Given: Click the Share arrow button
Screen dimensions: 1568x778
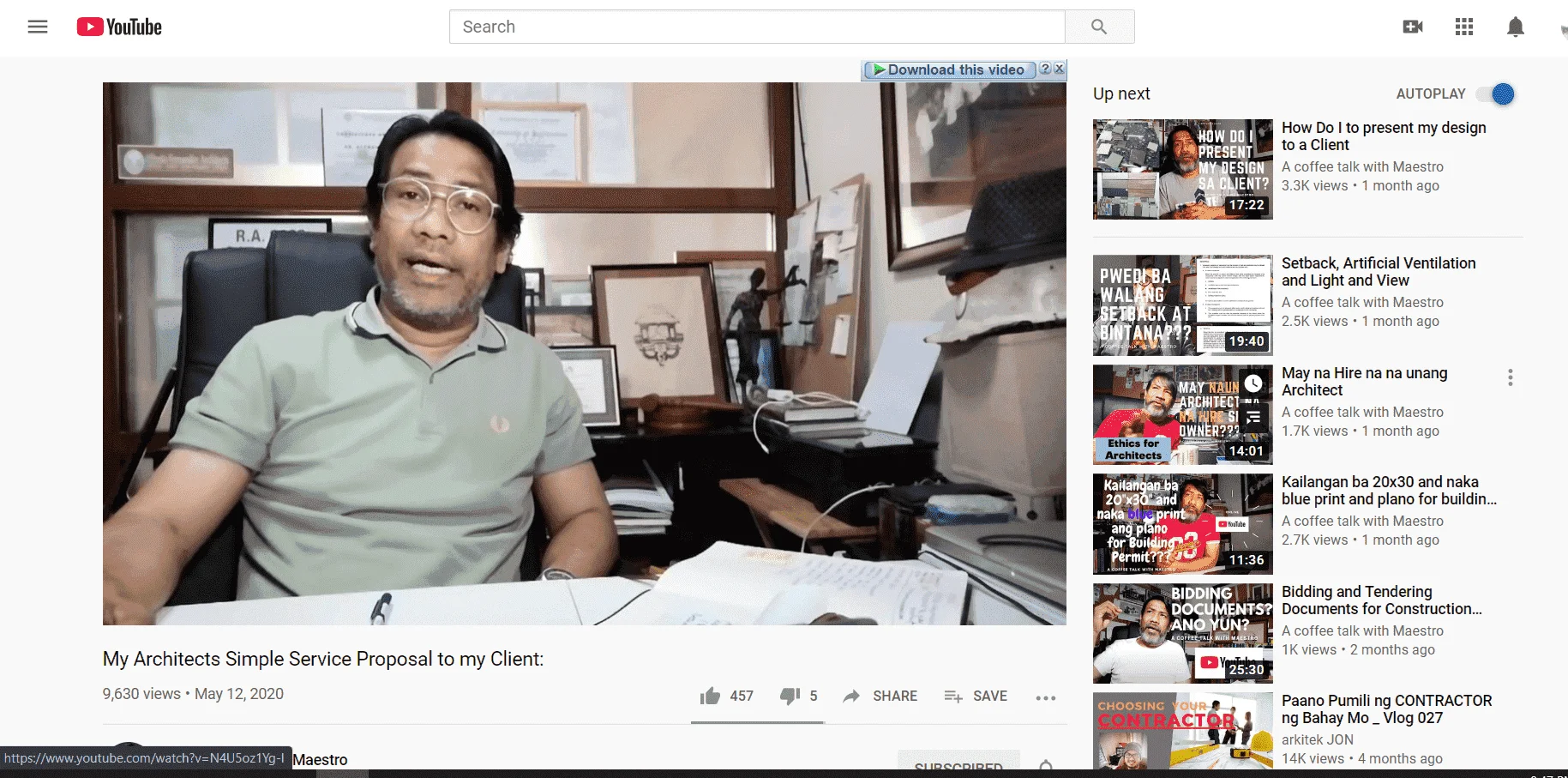Looking at the screenshot, I should point(880,696).
